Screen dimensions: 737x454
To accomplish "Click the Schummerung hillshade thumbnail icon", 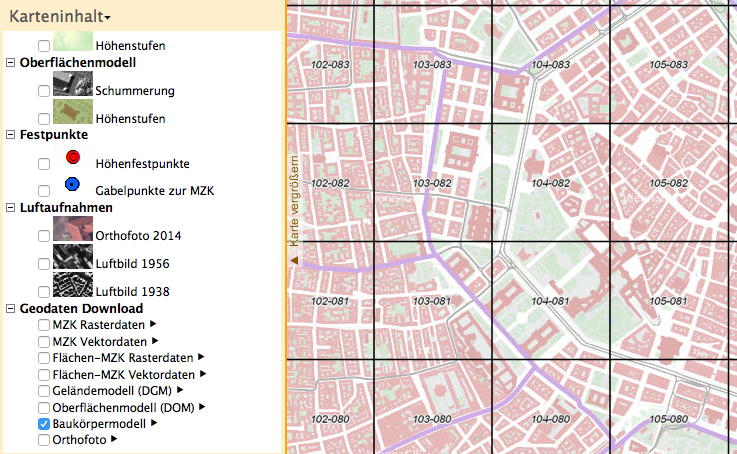I will (72, 85).
